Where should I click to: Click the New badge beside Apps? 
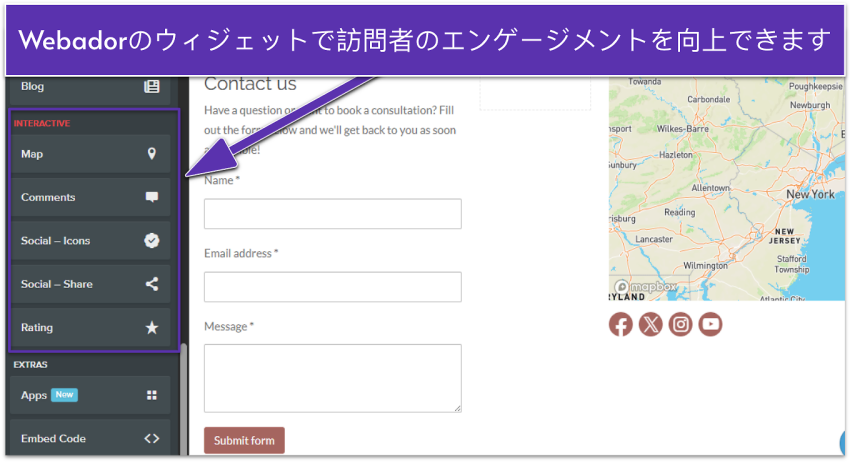coord(65,394)
